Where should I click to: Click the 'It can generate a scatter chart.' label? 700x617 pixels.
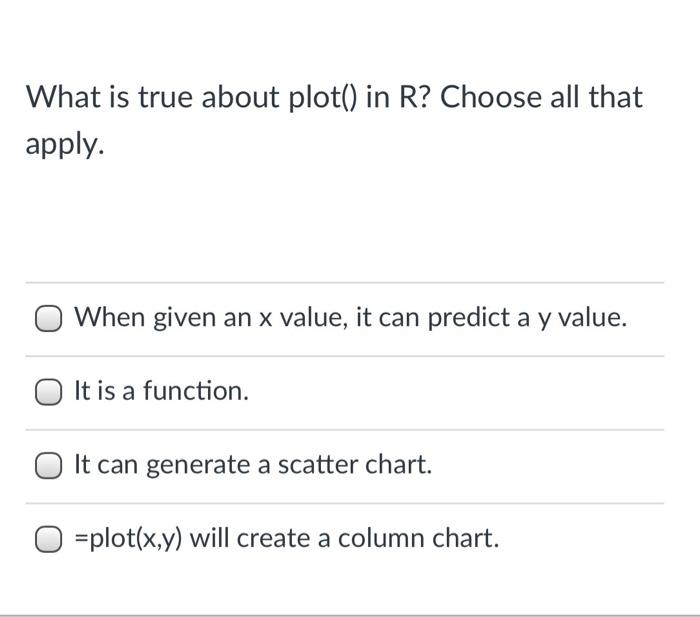(253, 466)
